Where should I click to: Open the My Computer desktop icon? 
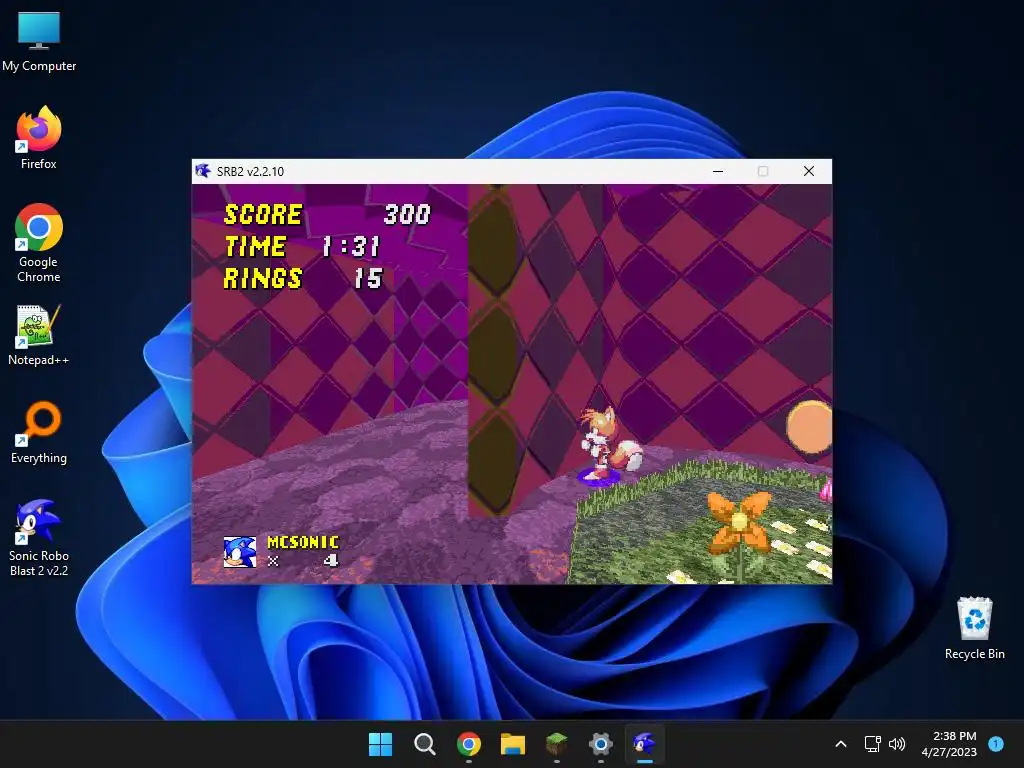39,42
